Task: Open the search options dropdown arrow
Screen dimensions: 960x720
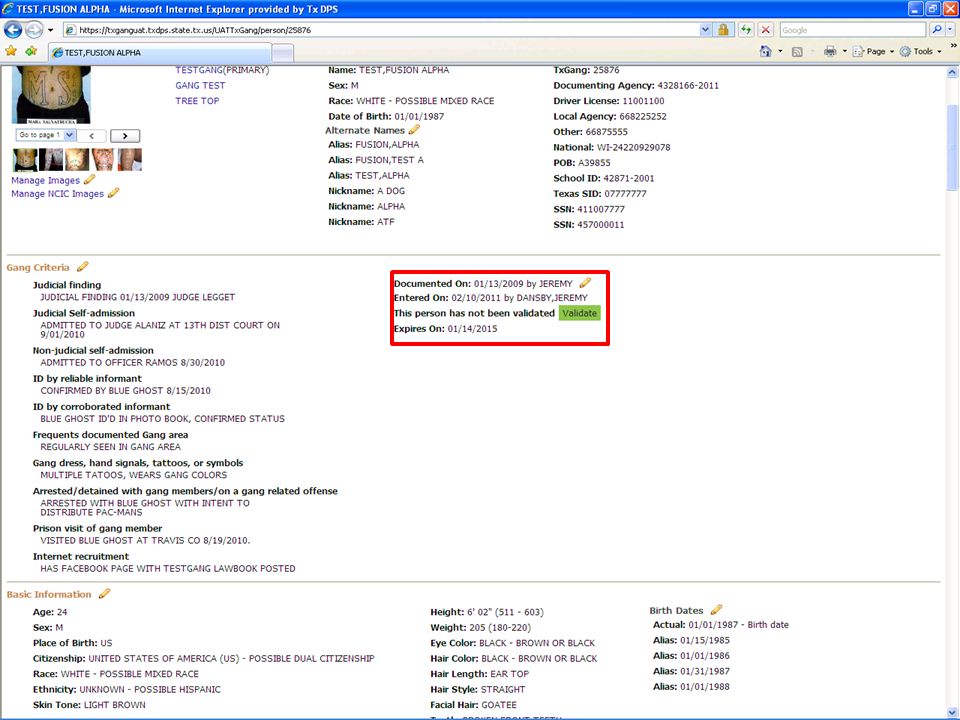Action: pos(950,30)
